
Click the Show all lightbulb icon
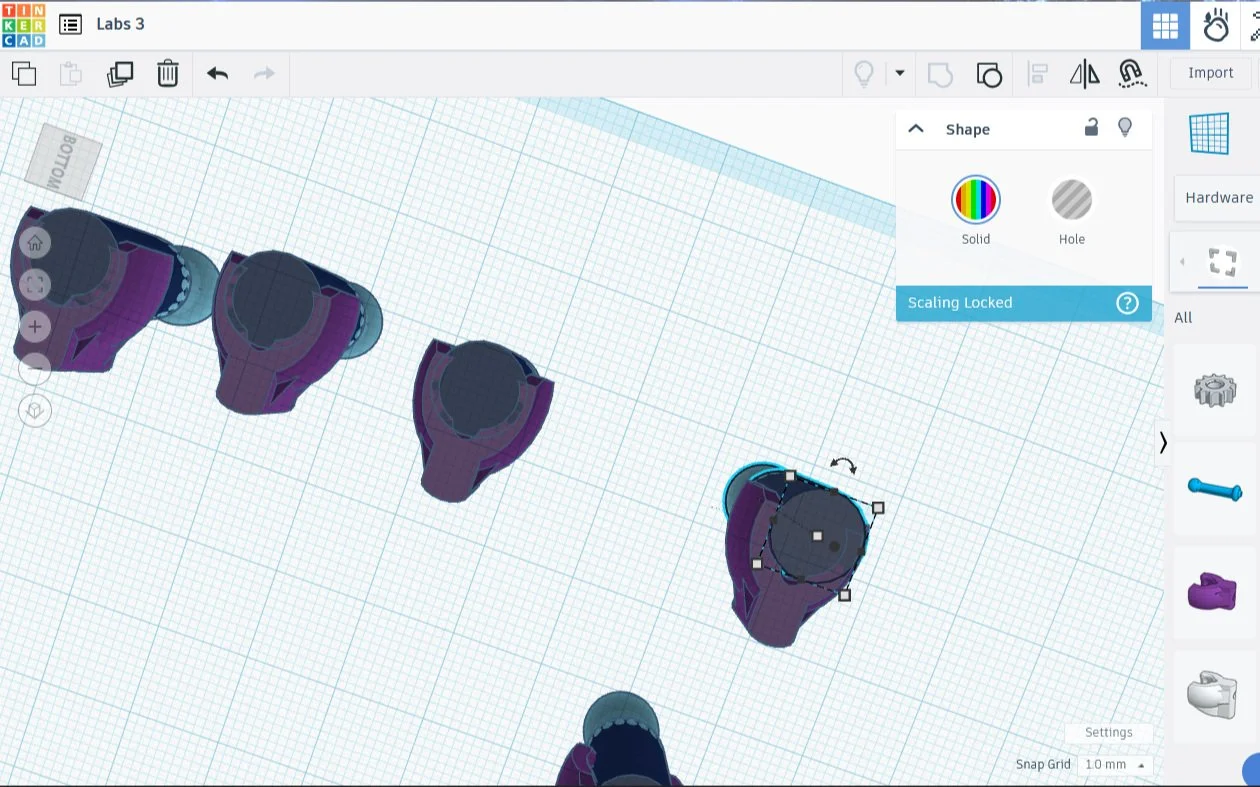pos(864,73)
